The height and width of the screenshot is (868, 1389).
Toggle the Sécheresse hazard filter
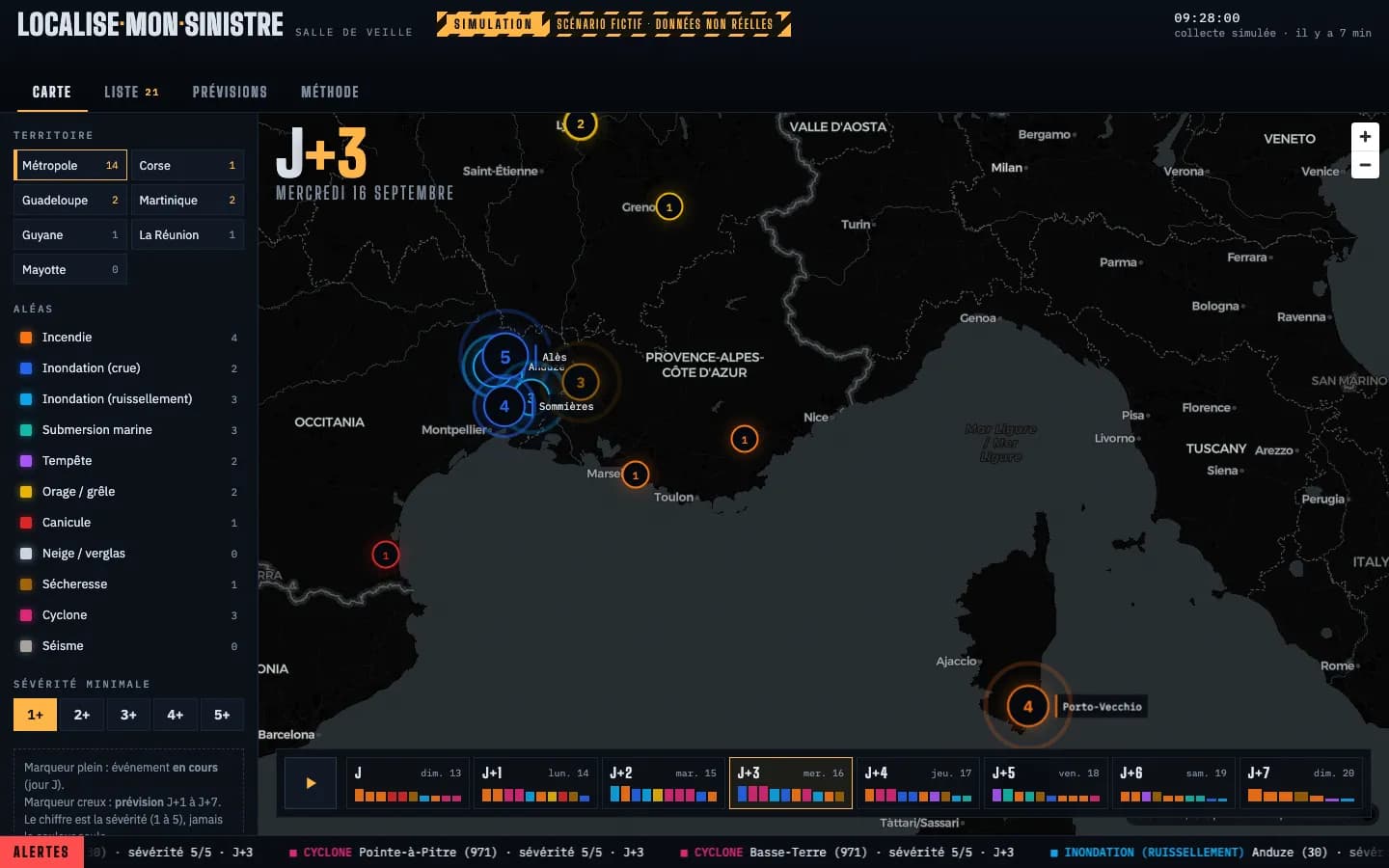pyautogui.click(x=128, y=584)
